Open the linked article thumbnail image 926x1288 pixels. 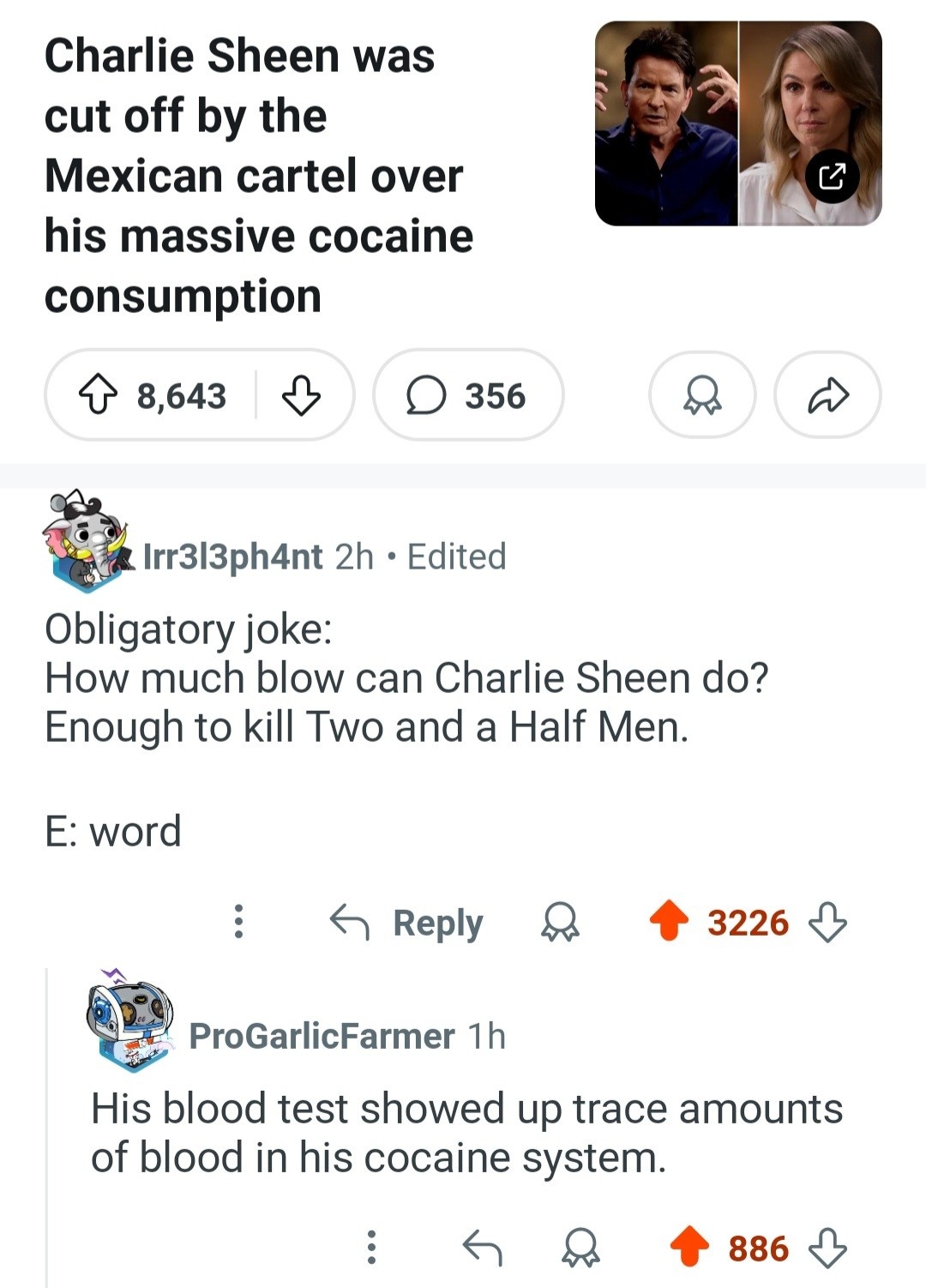click(x=686, y=123)
